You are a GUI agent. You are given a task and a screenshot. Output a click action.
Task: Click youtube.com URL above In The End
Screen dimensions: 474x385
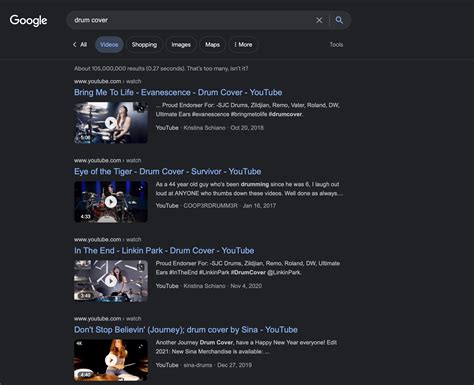(107, 239)
